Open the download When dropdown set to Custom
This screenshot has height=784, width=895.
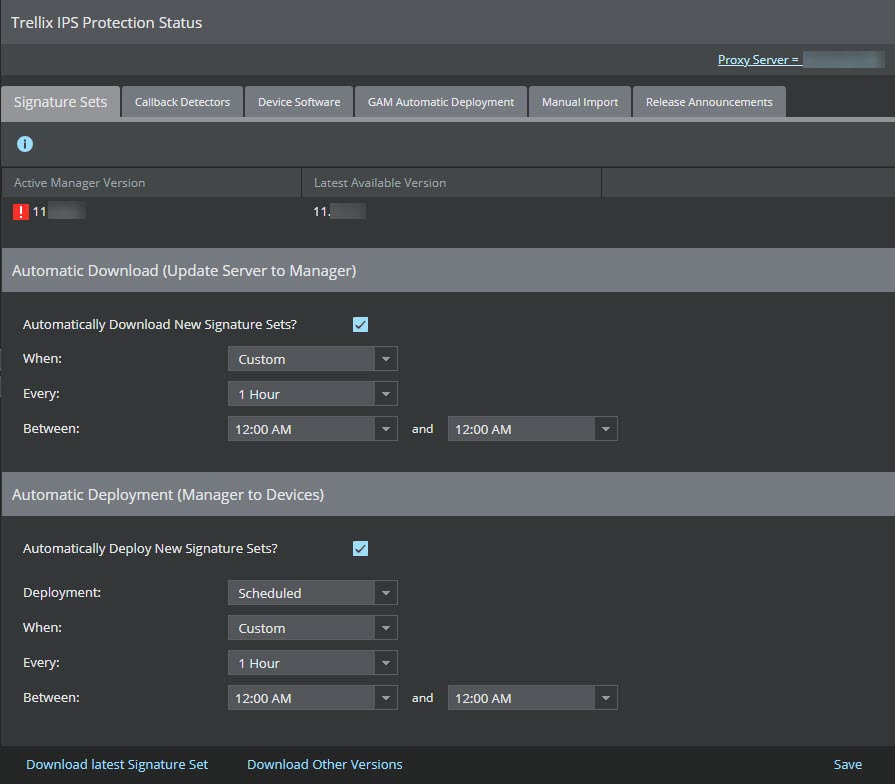[x=312, y=359]
